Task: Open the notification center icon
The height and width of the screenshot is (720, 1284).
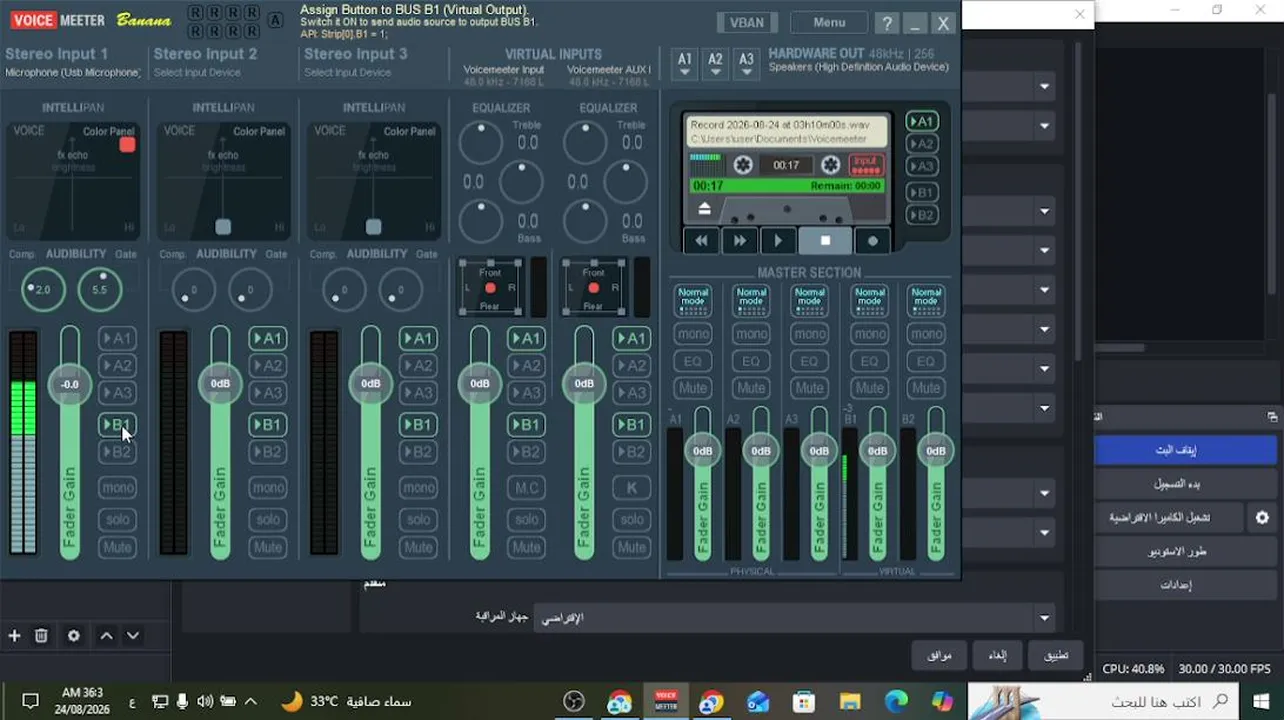Action: point(30,702)
